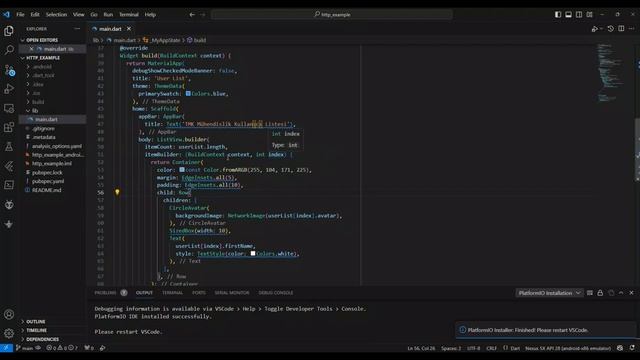Image resolution: width=640 pixels, height=360 pixels.
Task: Switch to the Serial Monitor tab
Action: click(232, 293)
